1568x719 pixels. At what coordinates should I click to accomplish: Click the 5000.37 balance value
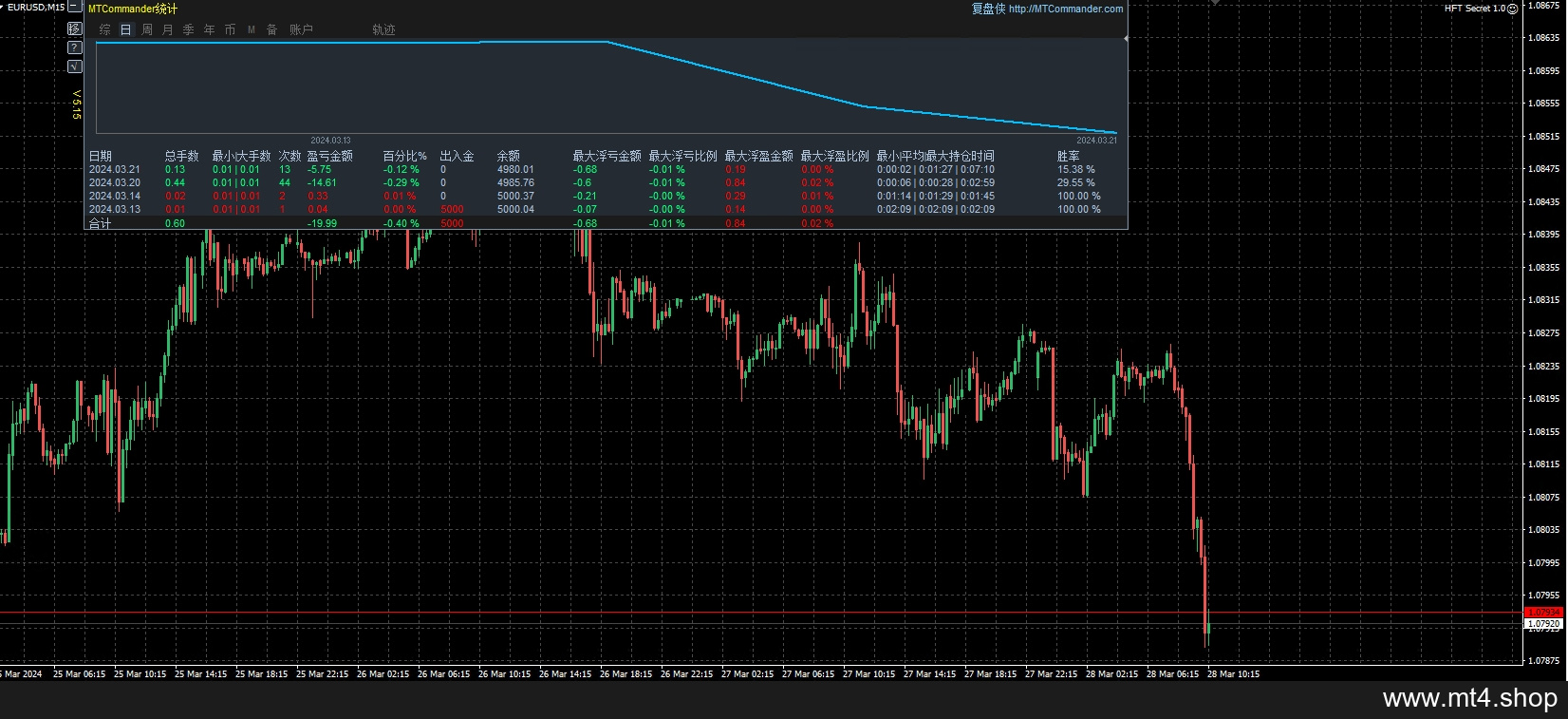tap(515, 196)
